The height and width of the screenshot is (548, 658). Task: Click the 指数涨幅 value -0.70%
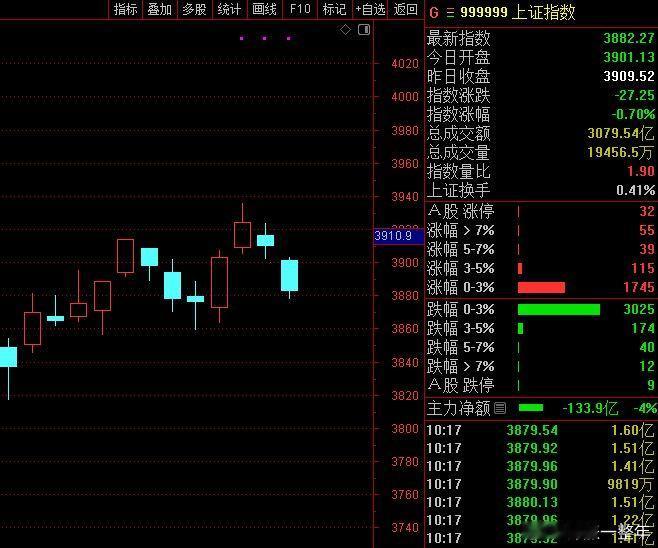click(633, 114)
